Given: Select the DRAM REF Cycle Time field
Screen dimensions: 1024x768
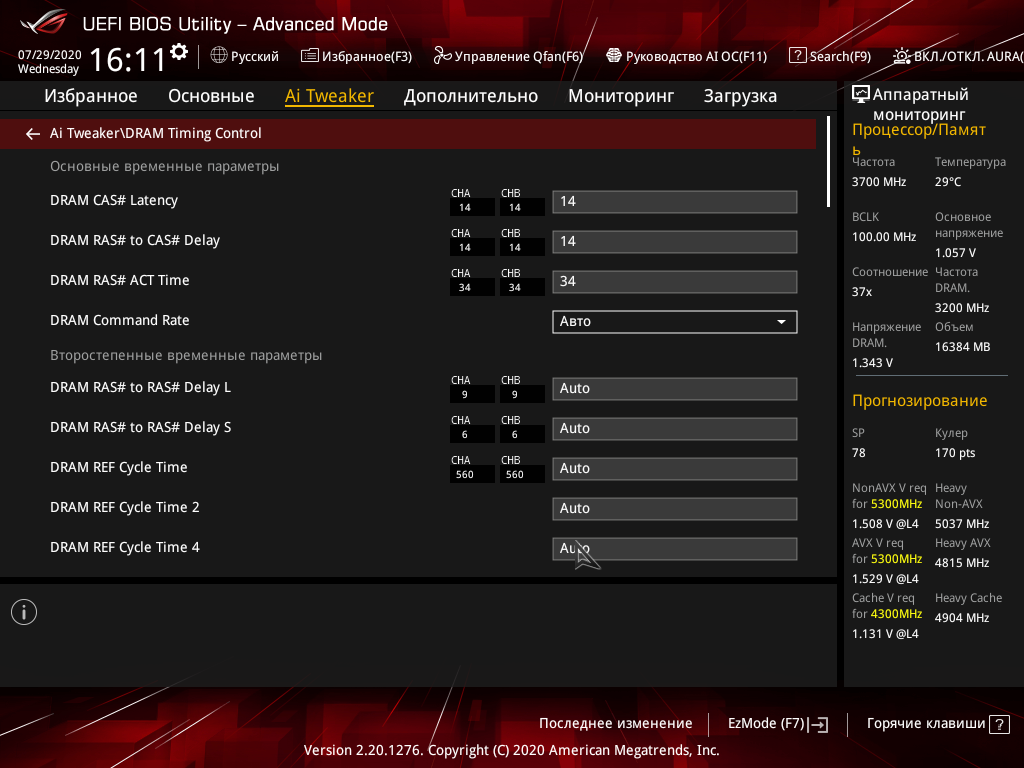Looking at the screenshot, I should click(675, 468).
